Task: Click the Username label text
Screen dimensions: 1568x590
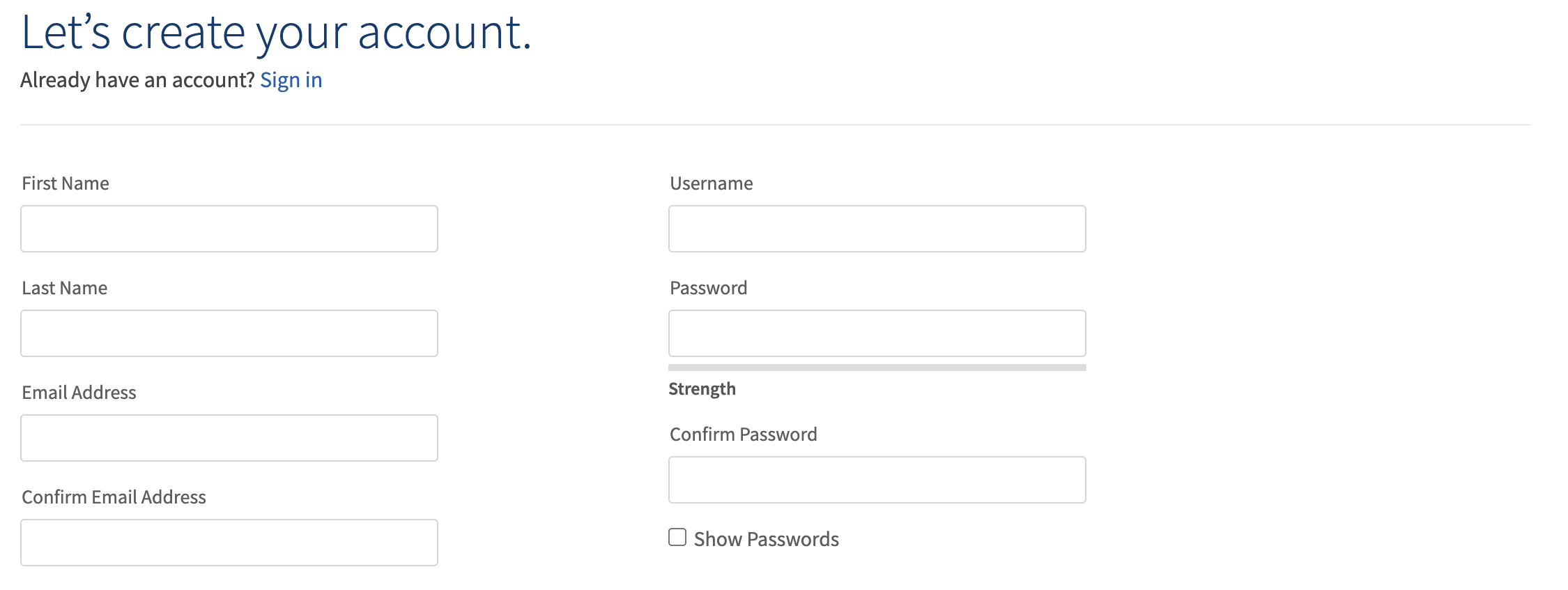Action: click(x=711, y=183)
